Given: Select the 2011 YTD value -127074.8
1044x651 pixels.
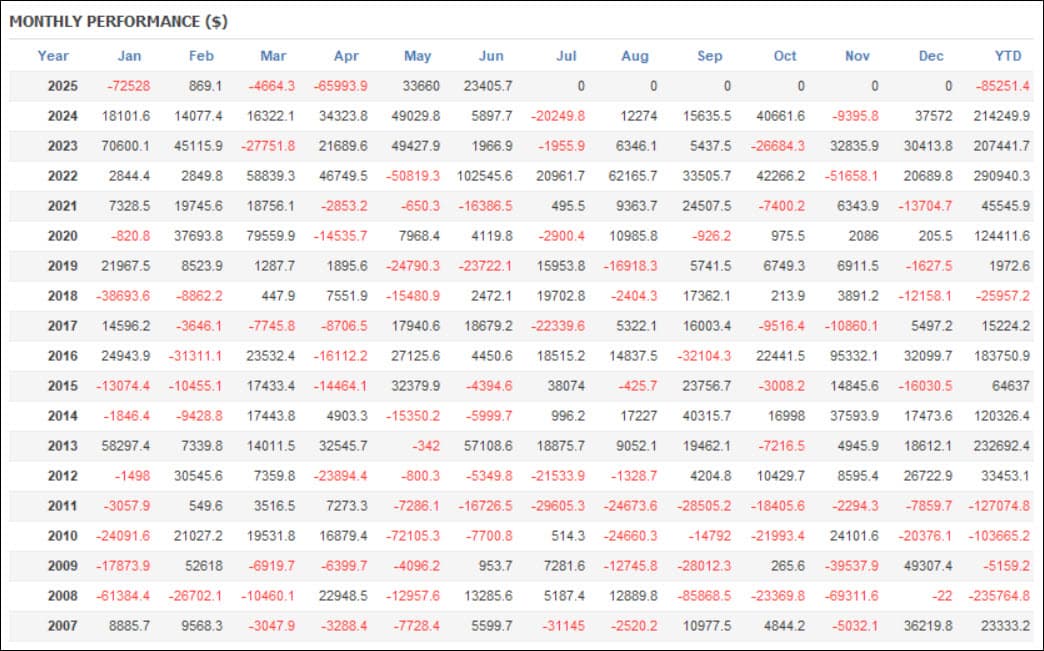Looking at the screenshot, I should coord(999,505).
